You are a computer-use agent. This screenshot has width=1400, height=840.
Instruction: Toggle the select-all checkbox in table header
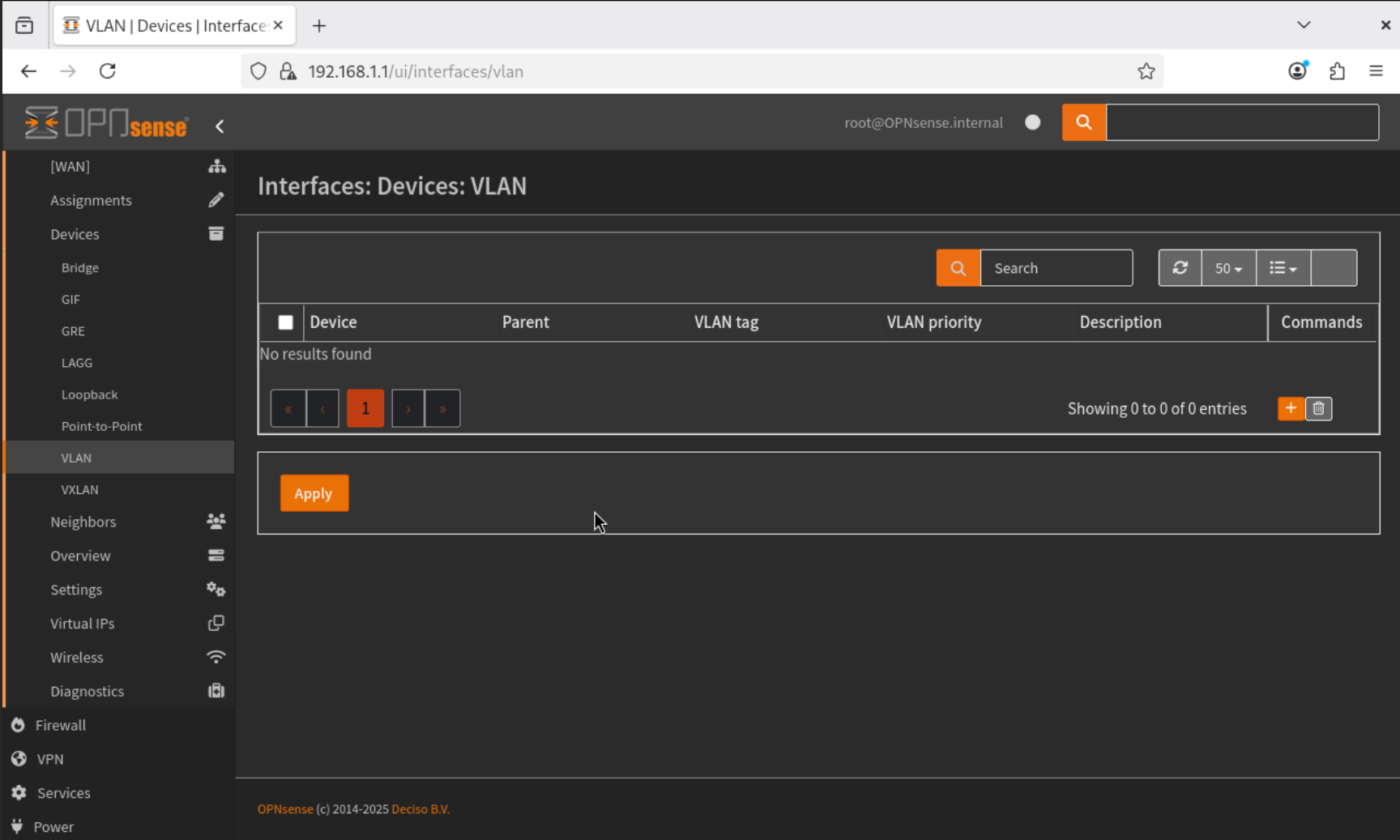(285, 322)
